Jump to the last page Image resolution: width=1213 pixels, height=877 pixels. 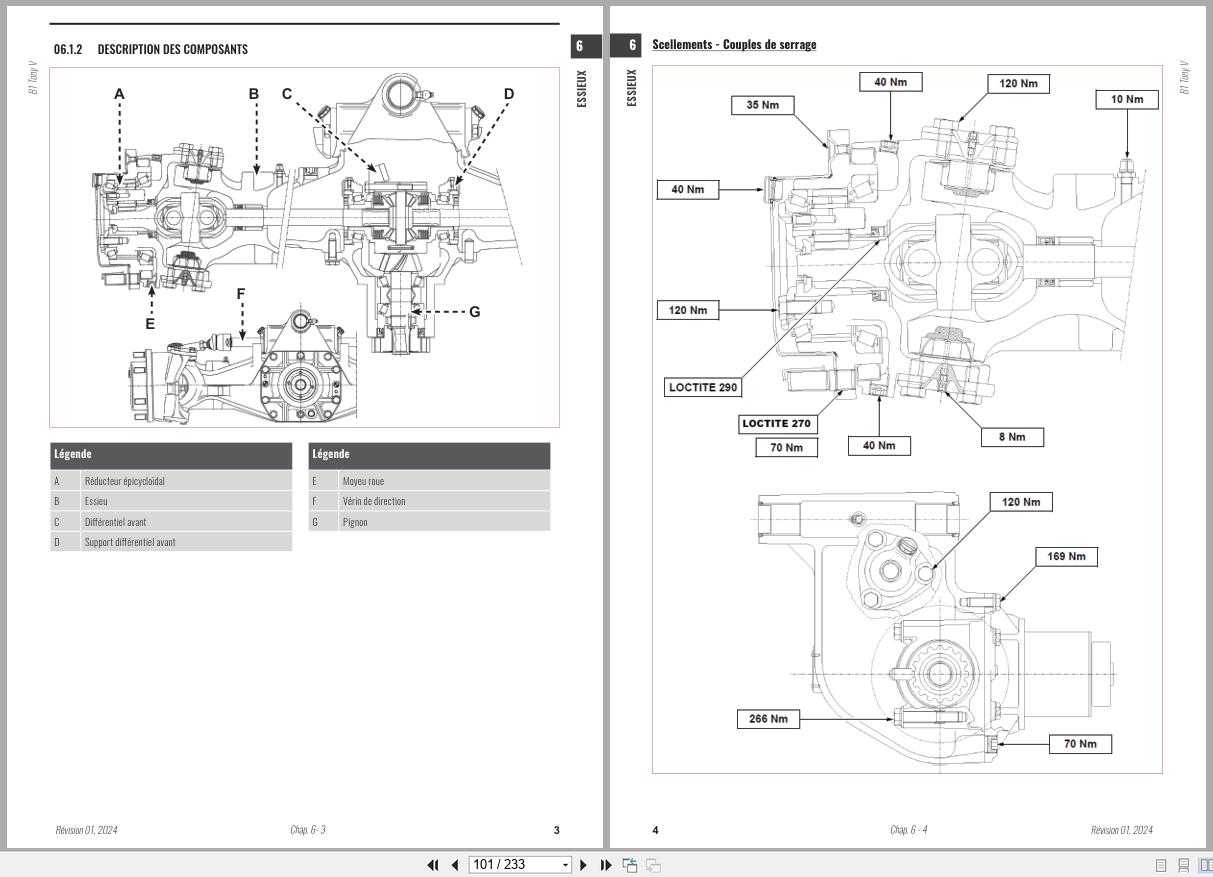605,864
